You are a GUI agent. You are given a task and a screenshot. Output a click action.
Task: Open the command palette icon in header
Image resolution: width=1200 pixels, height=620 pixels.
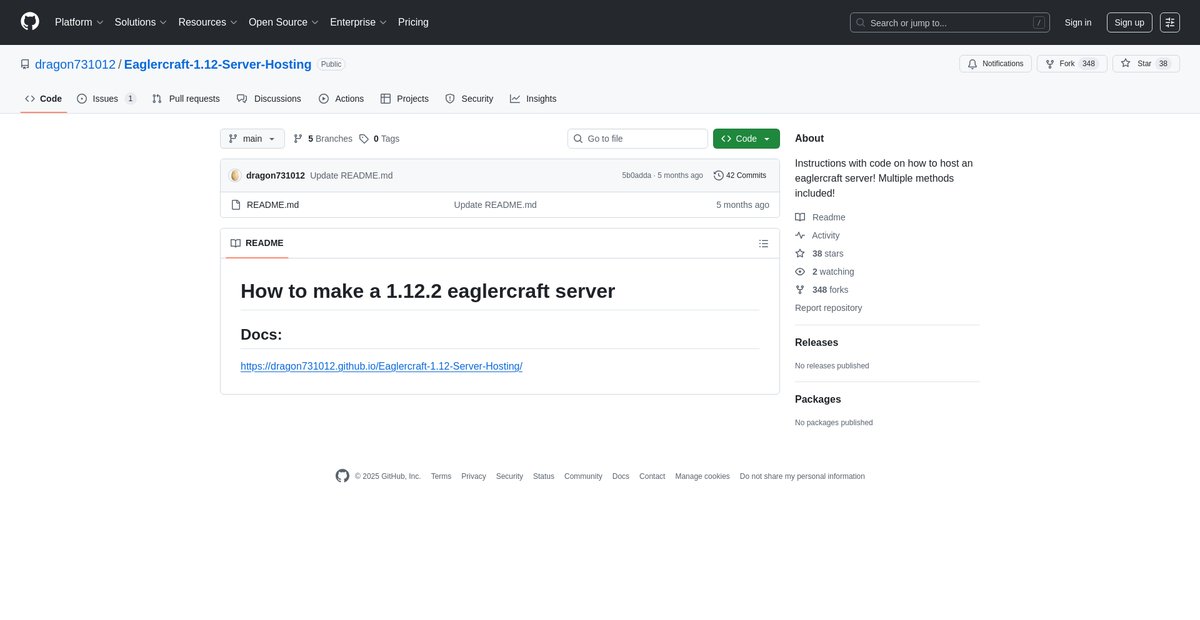coord(1170,22)
